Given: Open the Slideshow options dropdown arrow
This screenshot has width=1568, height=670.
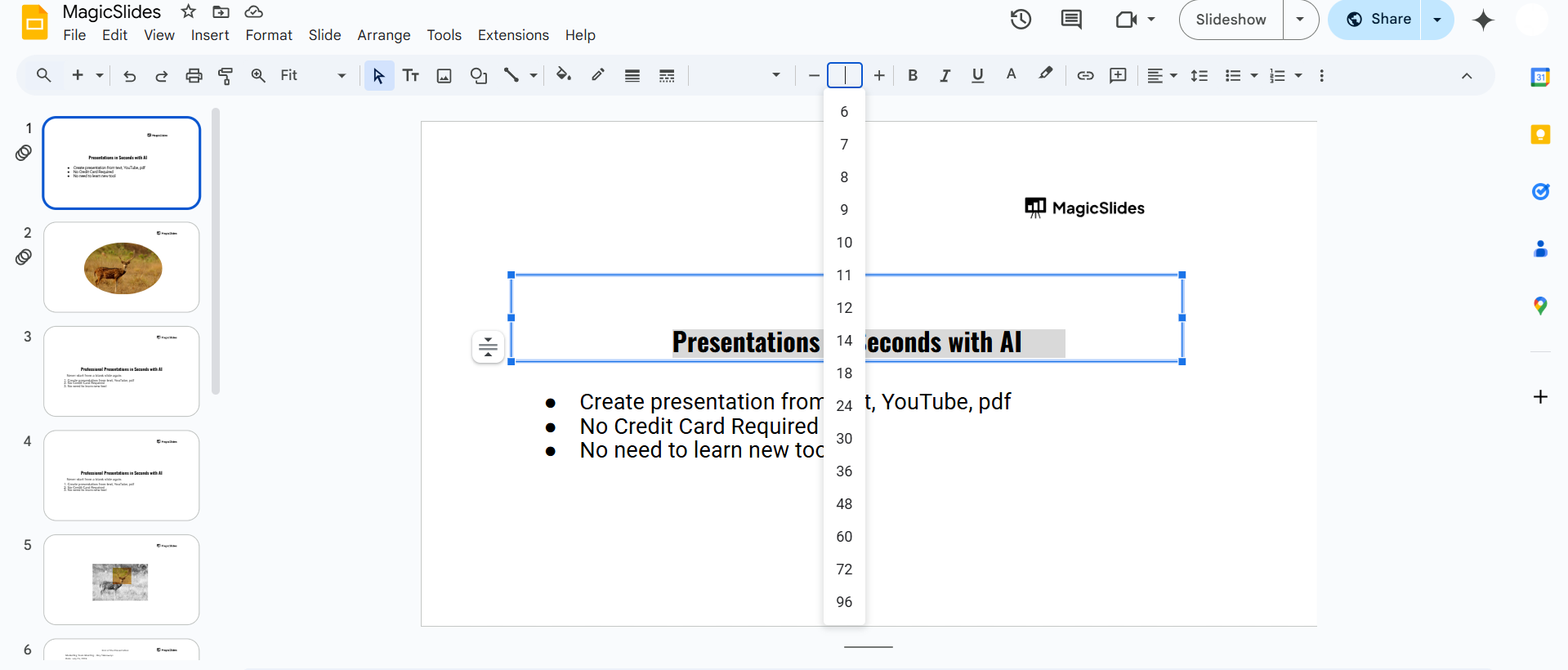Looking at the screenshot, I should coord(1300,20).
